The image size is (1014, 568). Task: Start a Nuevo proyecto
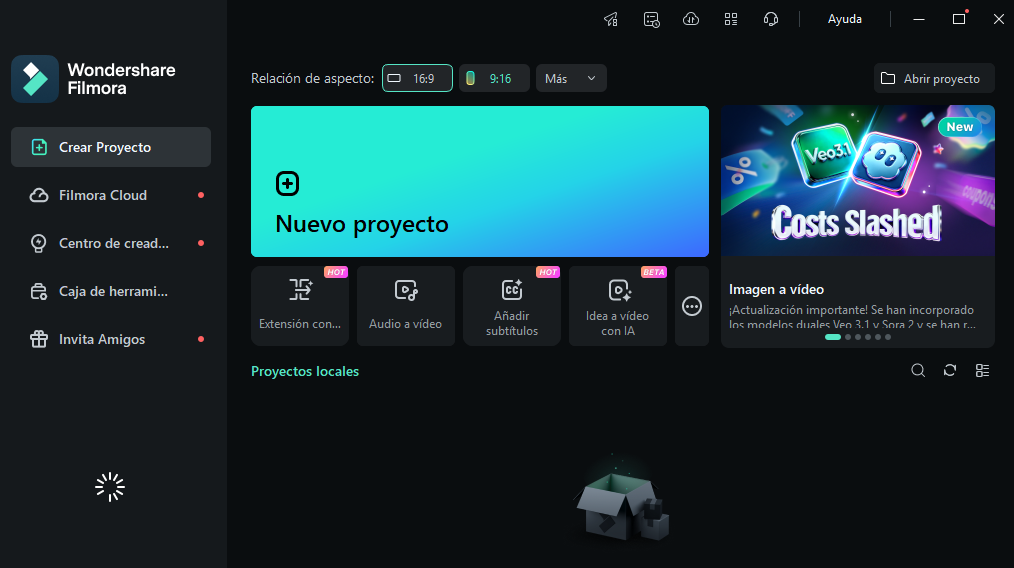coord(479,182)
